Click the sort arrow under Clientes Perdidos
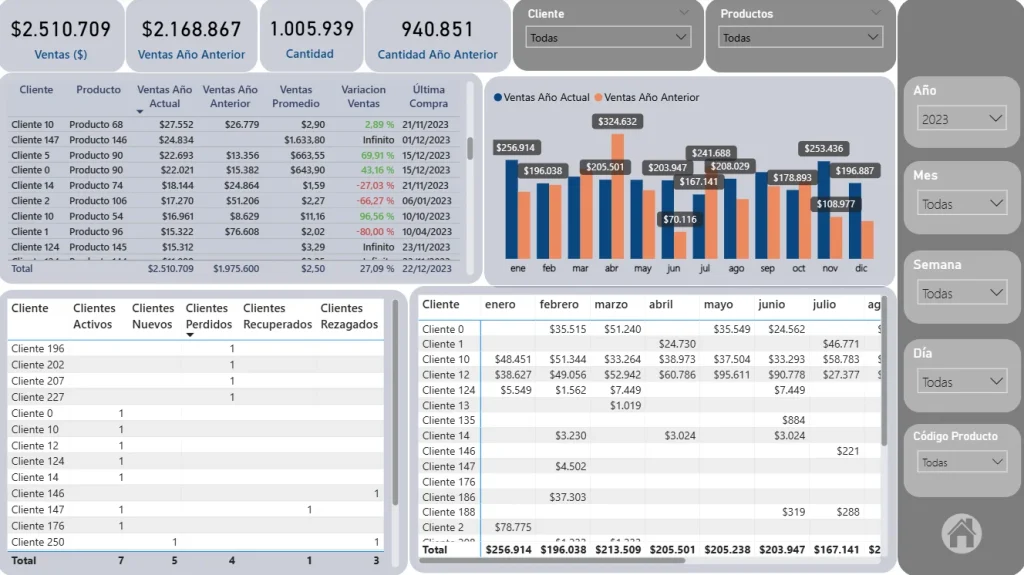Image resolution: width=1024 pixels, height=575 pixels. pos(191,335)
